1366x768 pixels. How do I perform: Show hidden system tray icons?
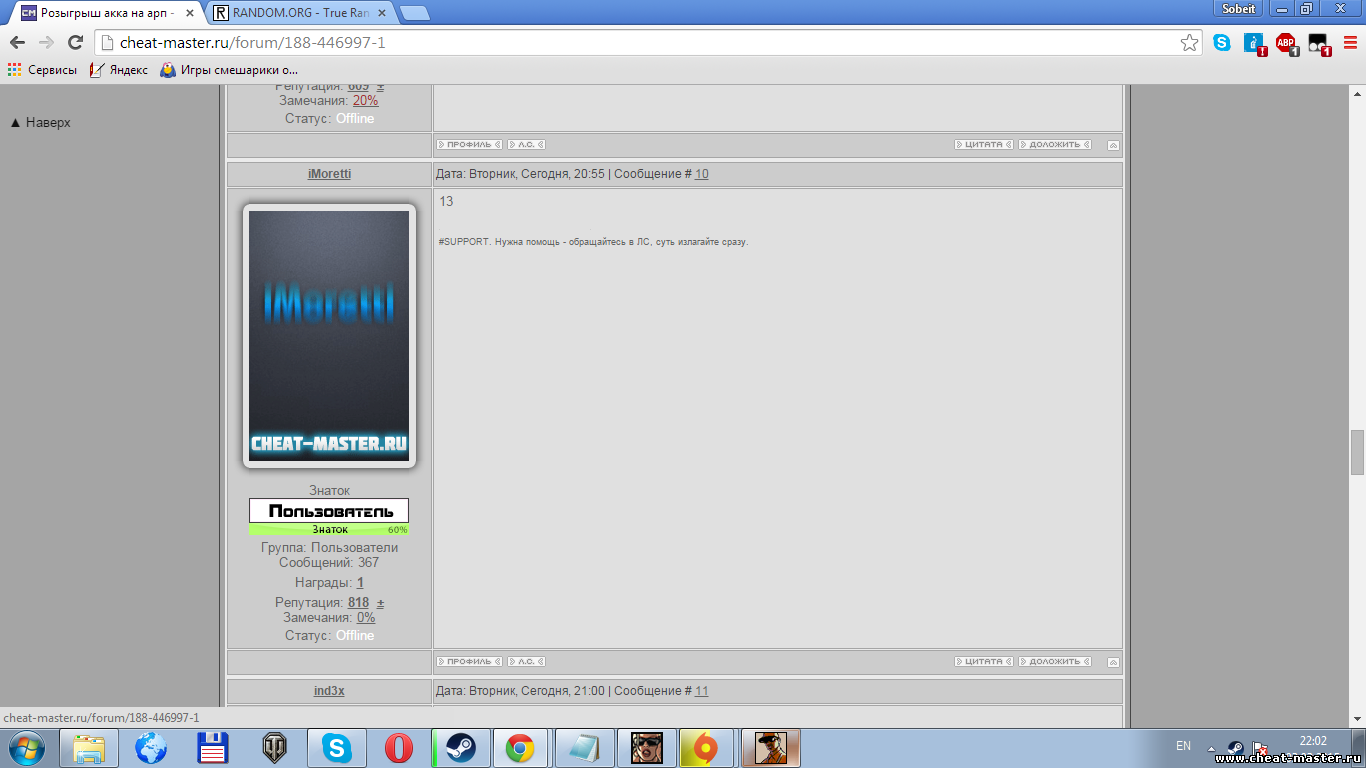point(1212,748)
